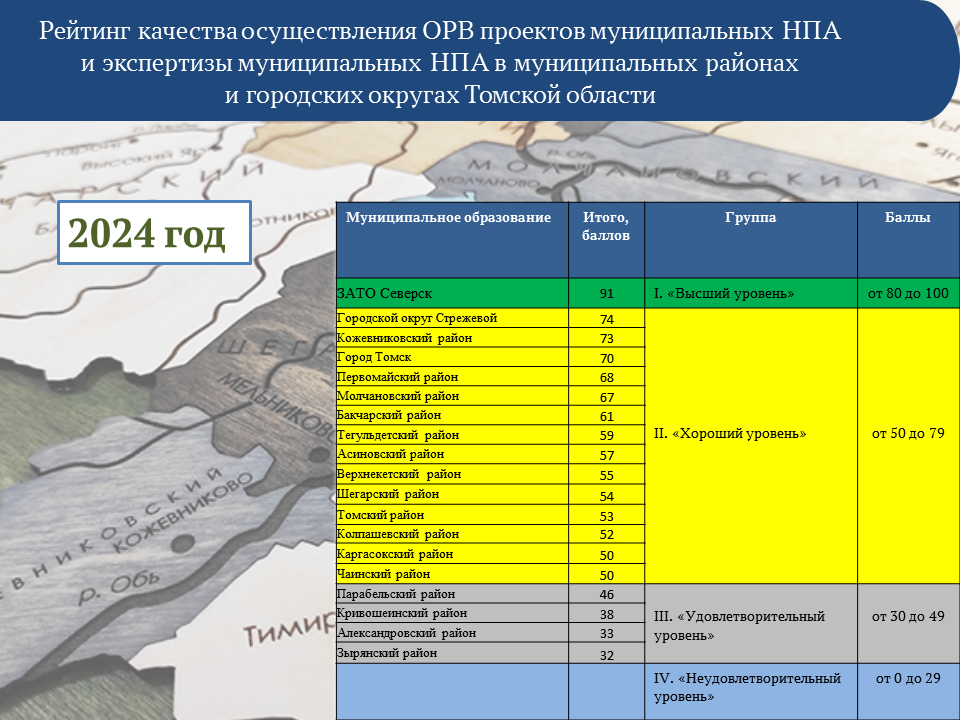960x720 pixels.
Task: Select score 50 for Каргасокский район
Action: click(x=606, y=553)
